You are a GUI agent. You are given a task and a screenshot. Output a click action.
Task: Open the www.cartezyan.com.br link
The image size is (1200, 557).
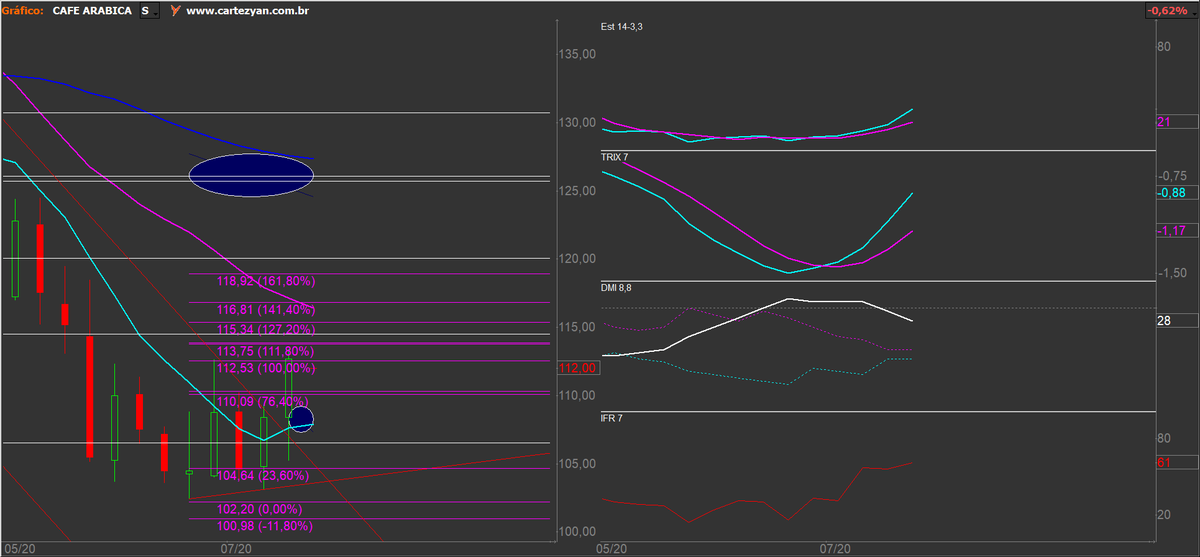coord(249,10)
